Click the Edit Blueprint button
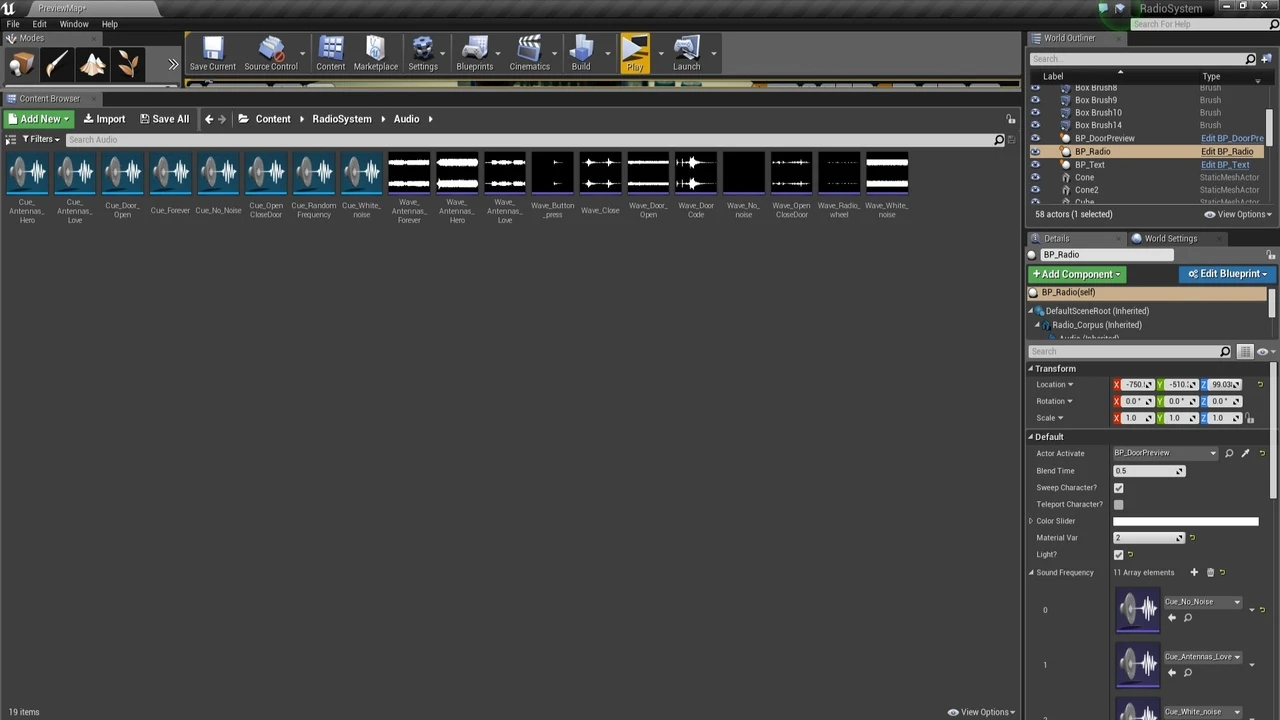The width and height of the screenshot is (1280, 720). [1227, 274]
